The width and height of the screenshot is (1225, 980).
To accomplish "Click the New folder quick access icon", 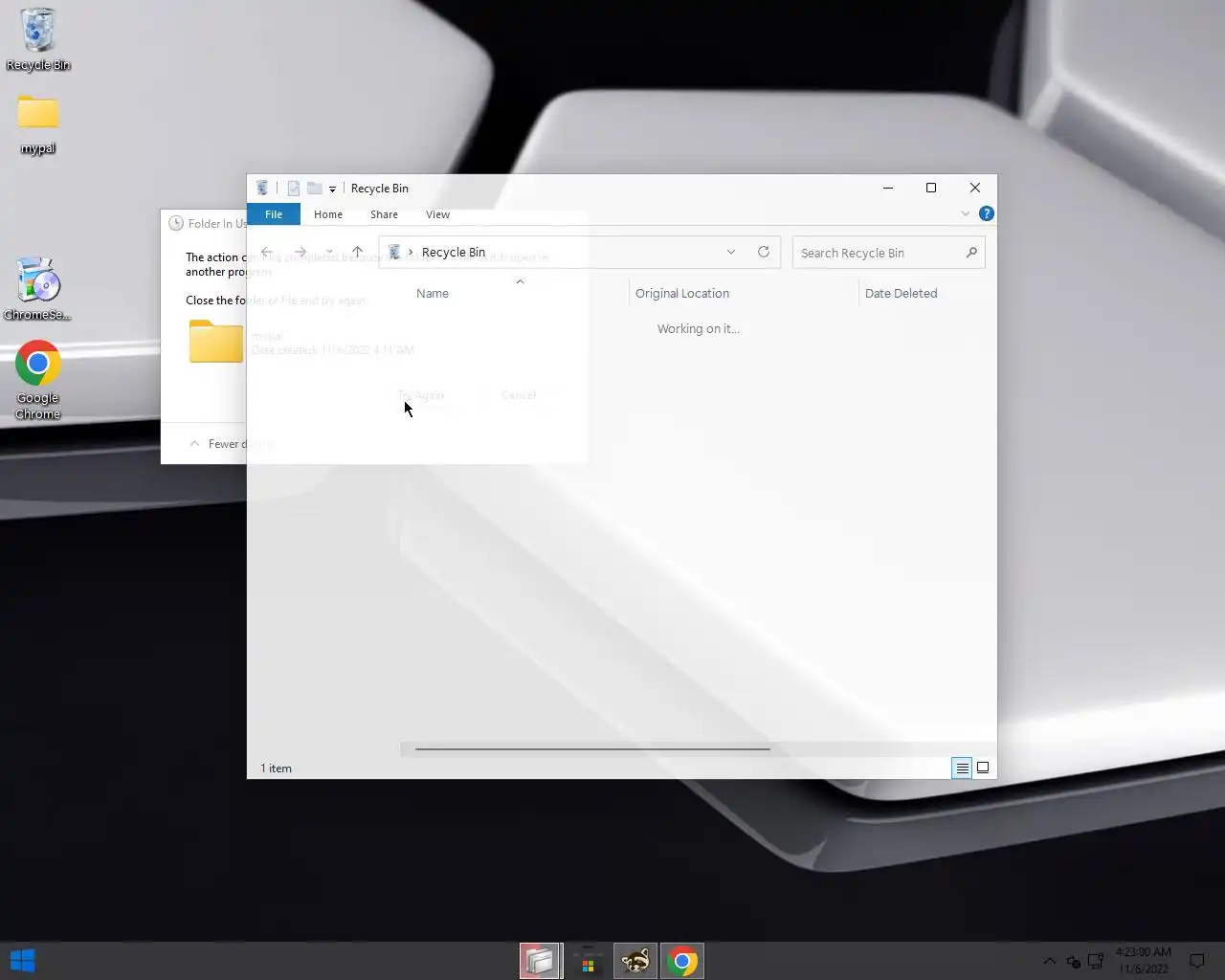I will (314, 189).
